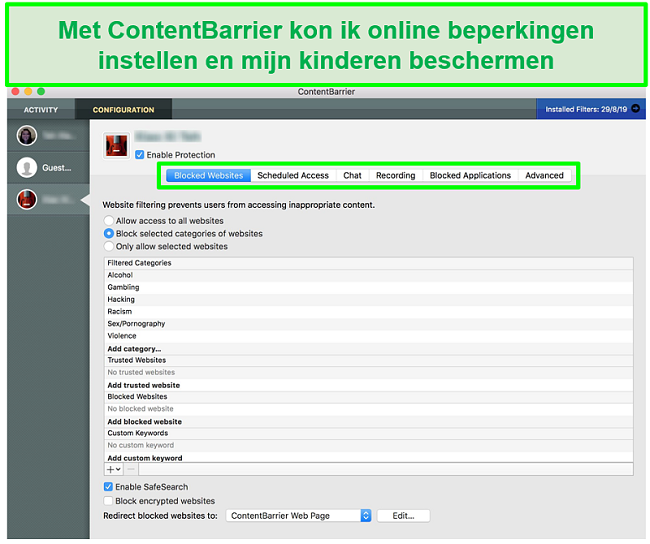Click Add trusted website
The height and width of the screenshot is (544, 650).
click(144, 385)
